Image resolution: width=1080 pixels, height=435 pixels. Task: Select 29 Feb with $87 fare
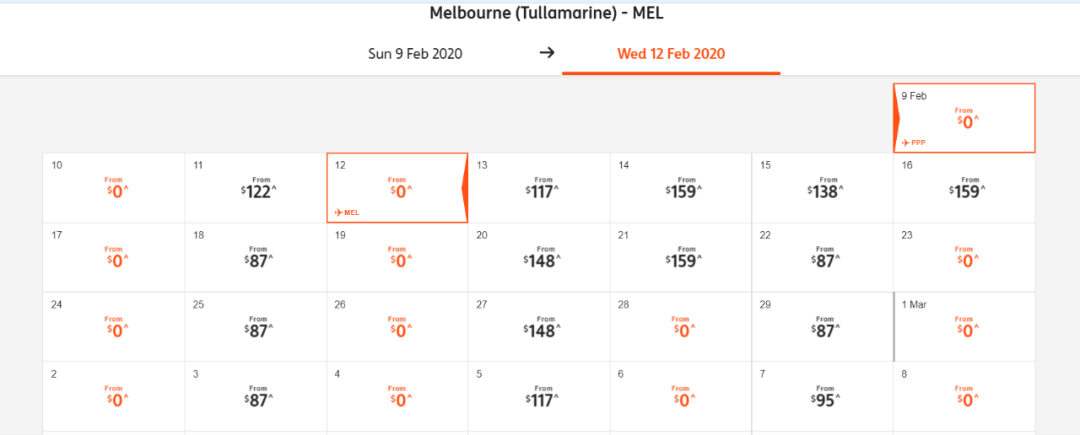point(823,327)
